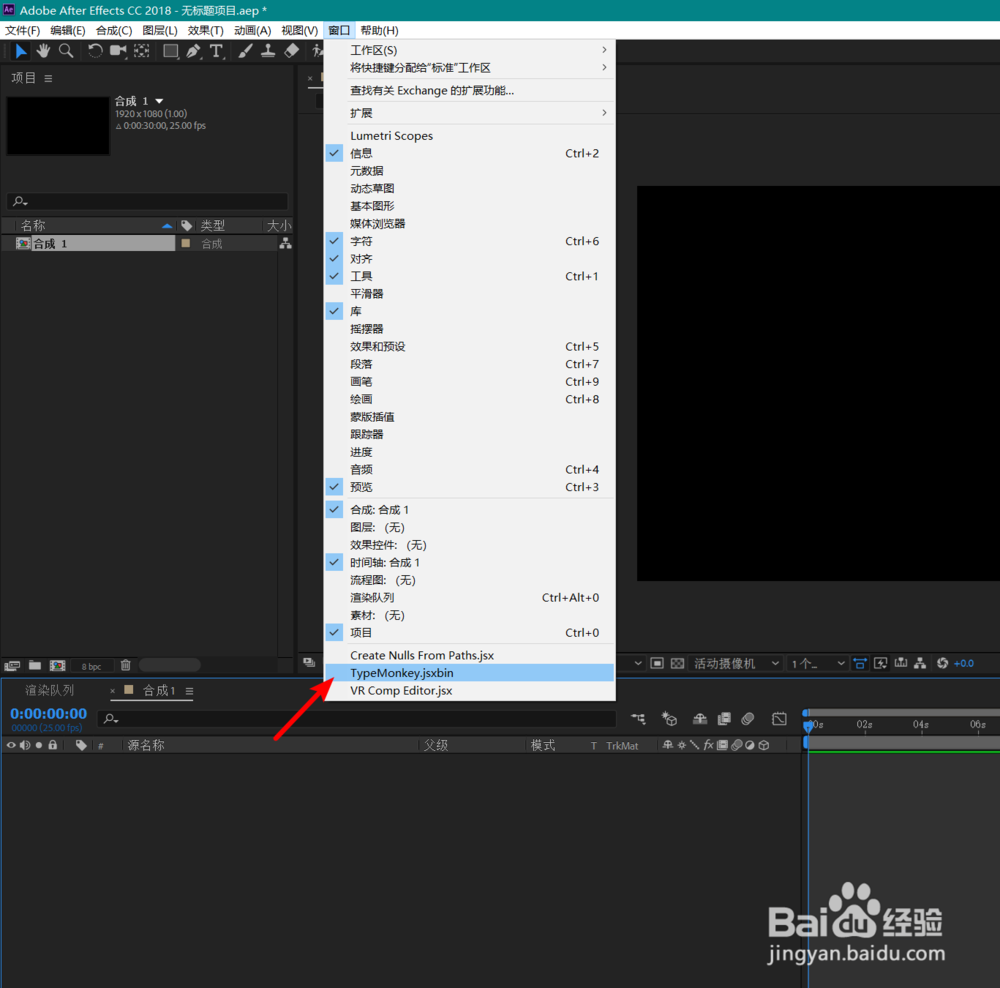This screenshot has height=988, width=1000.
Task: Open the 效果(T) menu
Action: (205, 31)
